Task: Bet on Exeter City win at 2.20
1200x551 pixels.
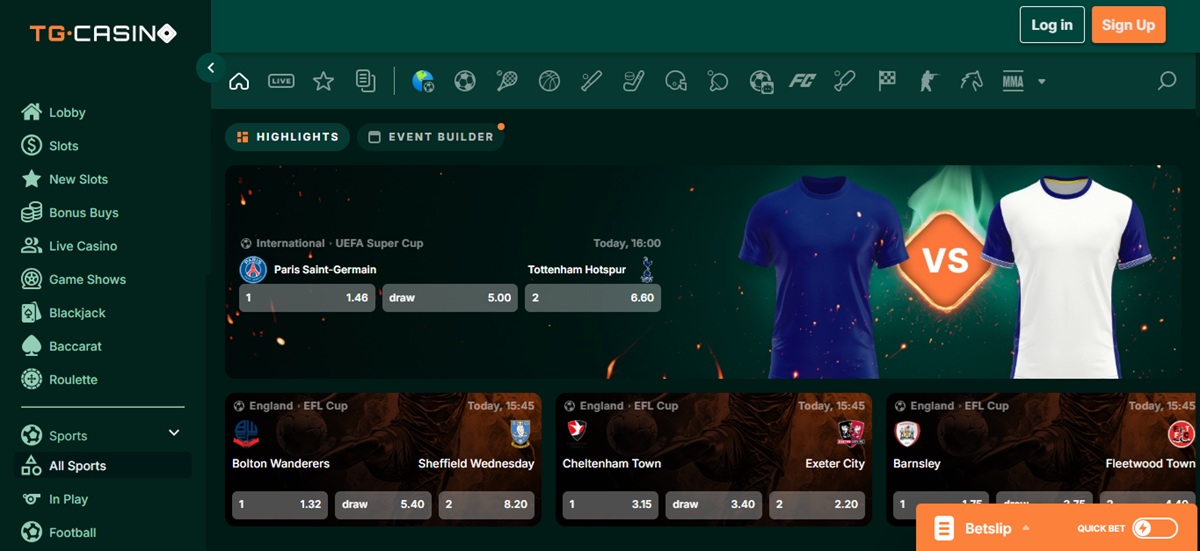Action: tap(817, 505)
